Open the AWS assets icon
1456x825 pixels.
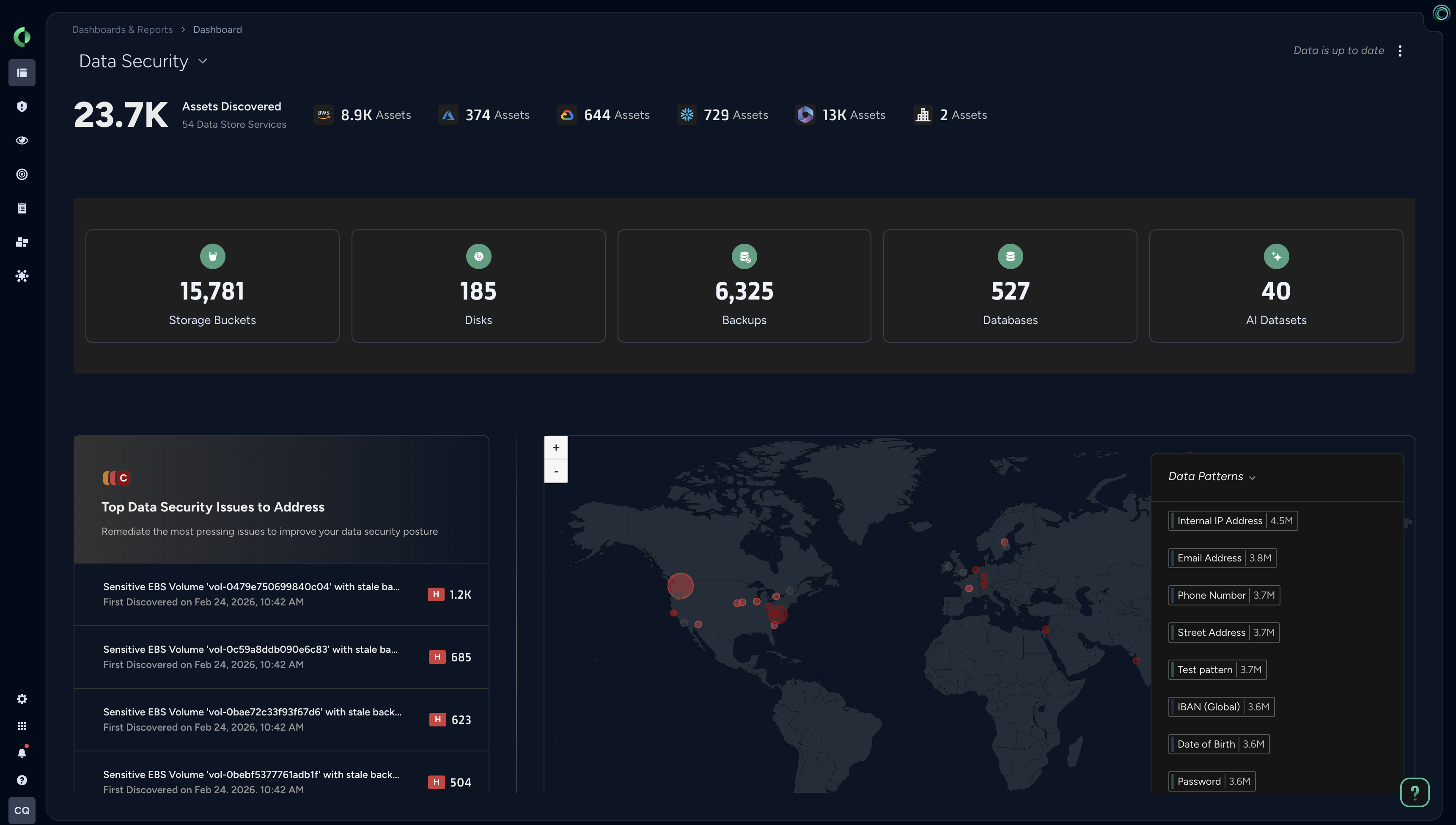324,114
